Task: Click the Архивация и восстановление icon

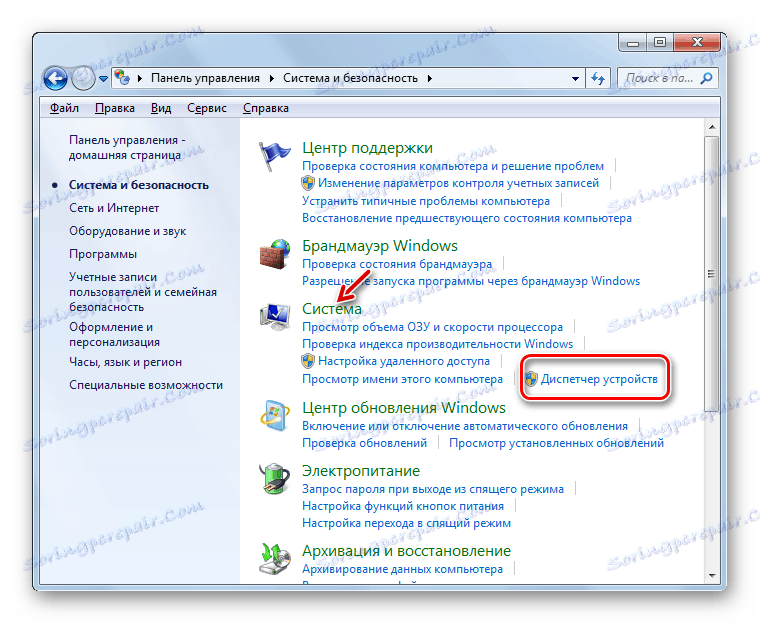Action: pyautogui.click(x=275, y=559)
